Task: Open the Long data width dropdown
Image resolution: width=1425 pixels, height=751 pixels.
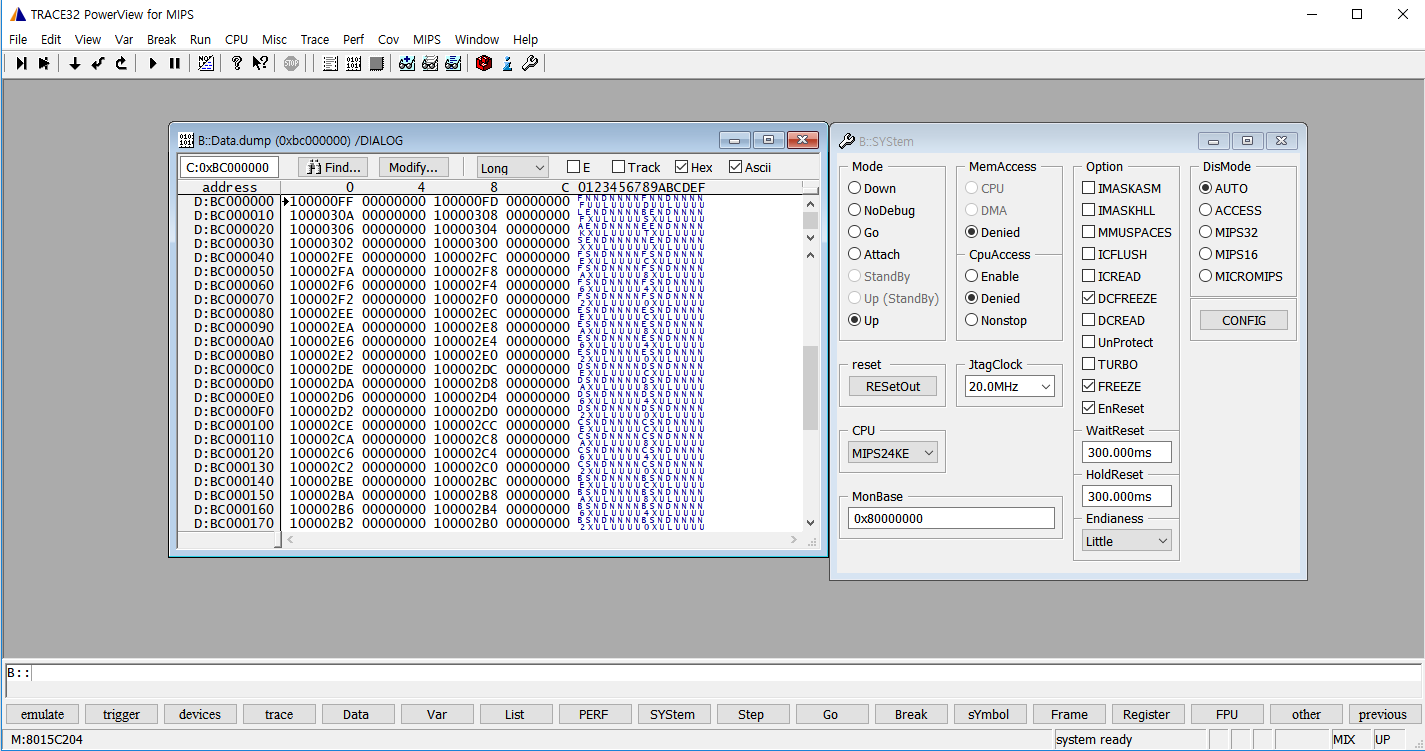Action: point(512,168)
